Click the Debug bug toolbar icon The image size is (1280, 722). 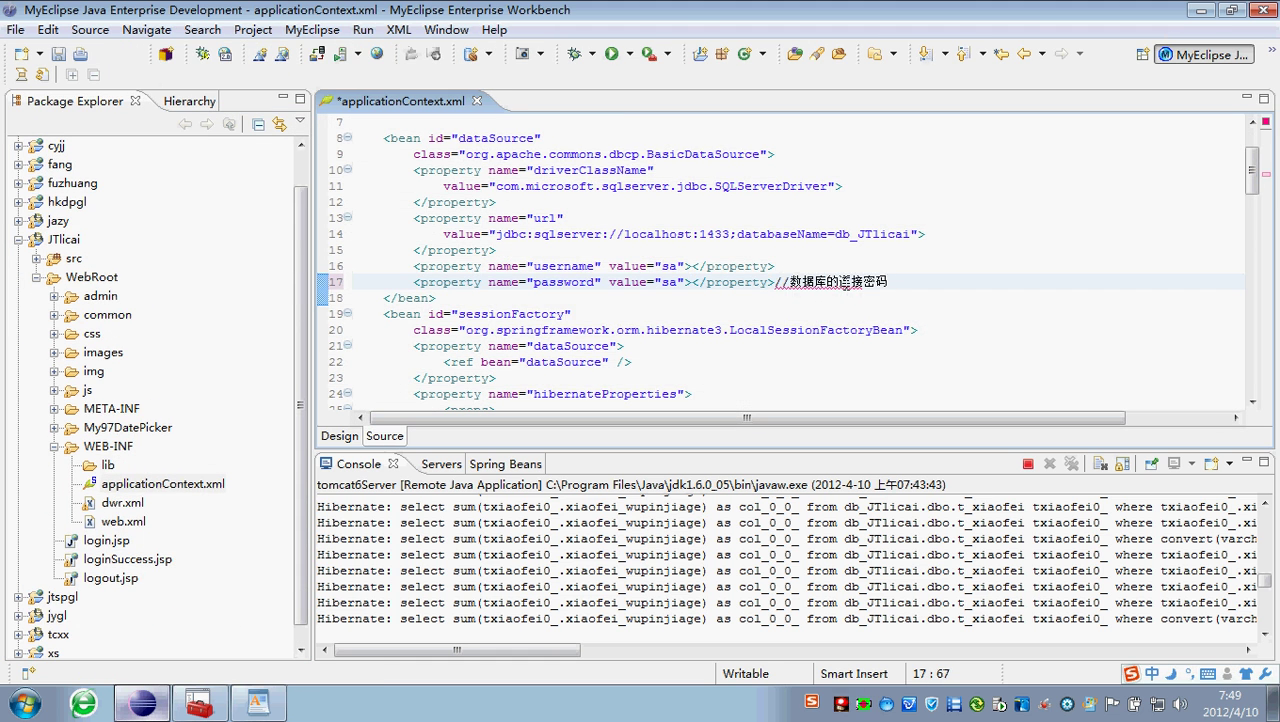pos(573,54)
